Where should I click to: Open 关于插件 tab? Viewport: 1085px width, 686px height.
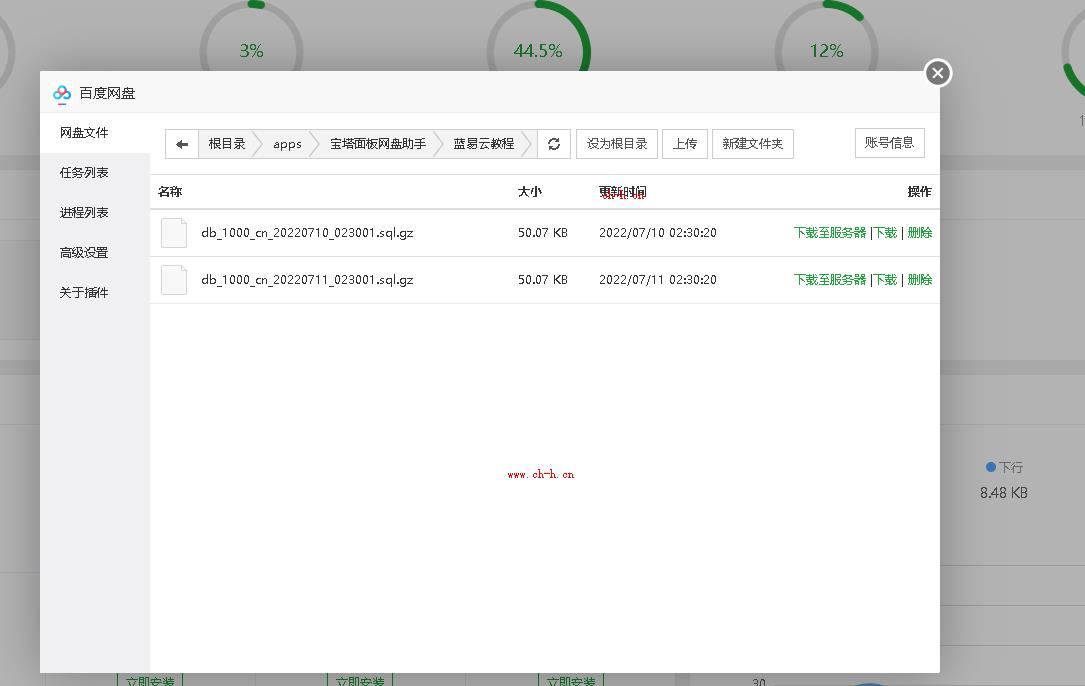pos(95,294)
